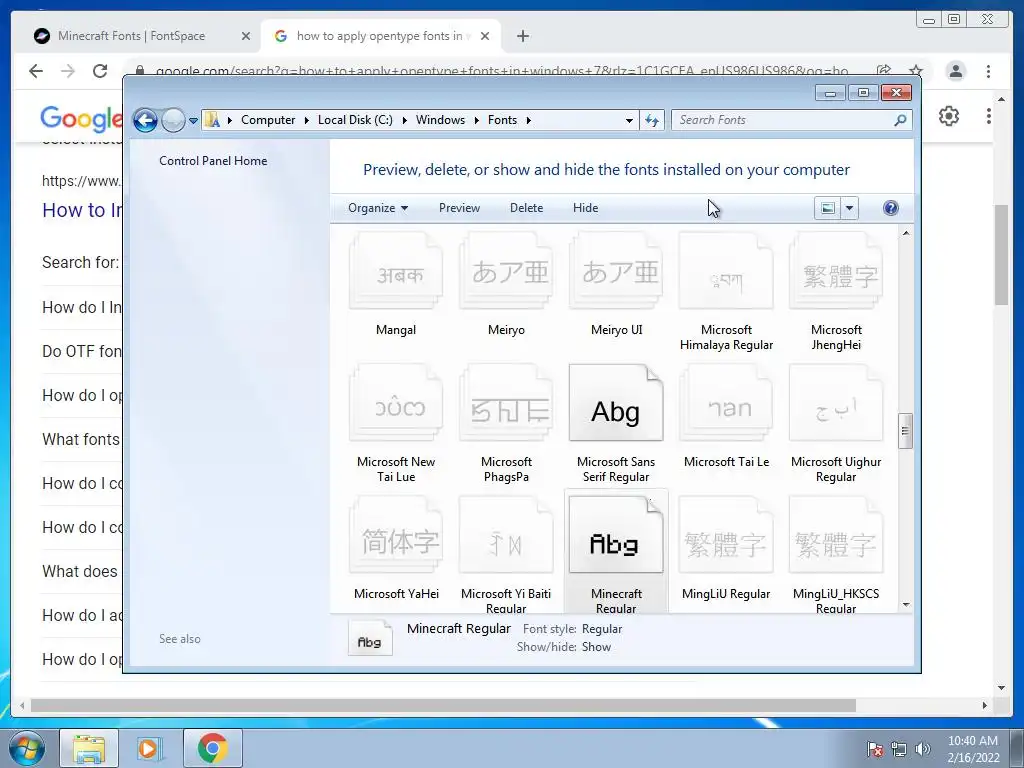
Task: Click the magnifier icon in Search Fonts
Action: 900,120
